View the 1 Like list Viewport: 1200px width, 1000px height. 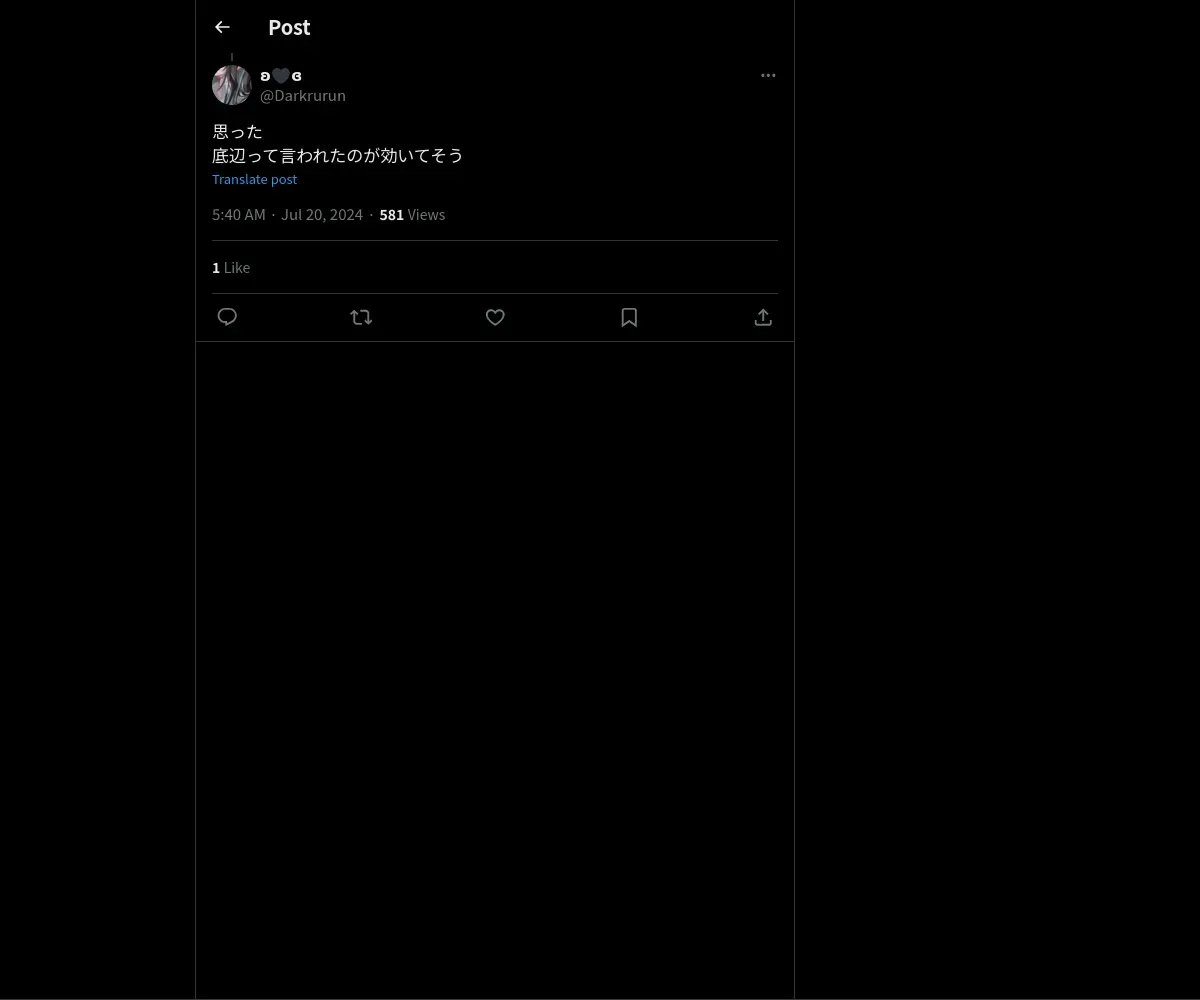tap(231, 267)
